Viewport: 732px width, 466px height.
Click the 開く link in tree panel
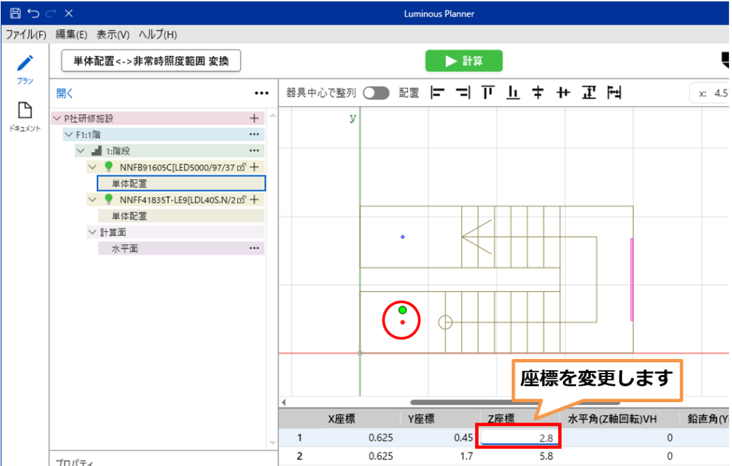coord(65,93)
